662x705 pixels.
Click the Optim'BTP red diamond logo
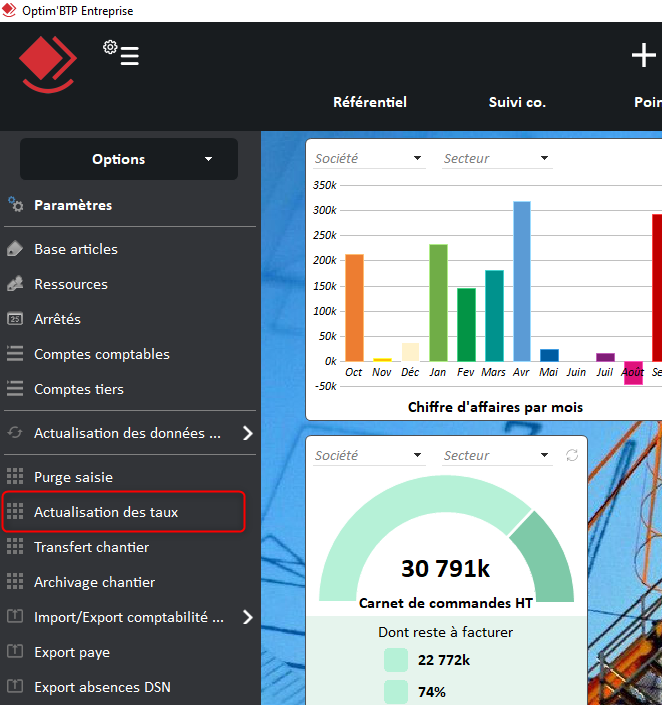coord(48,64)
